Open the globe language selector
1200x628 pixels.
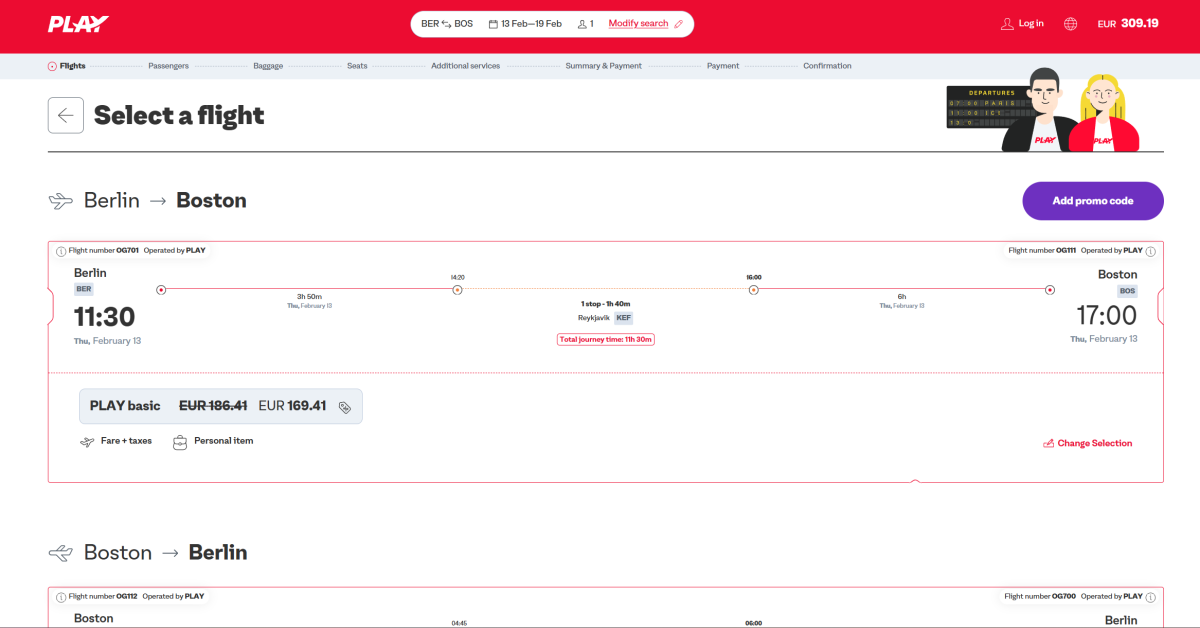tap(1070, 24)
